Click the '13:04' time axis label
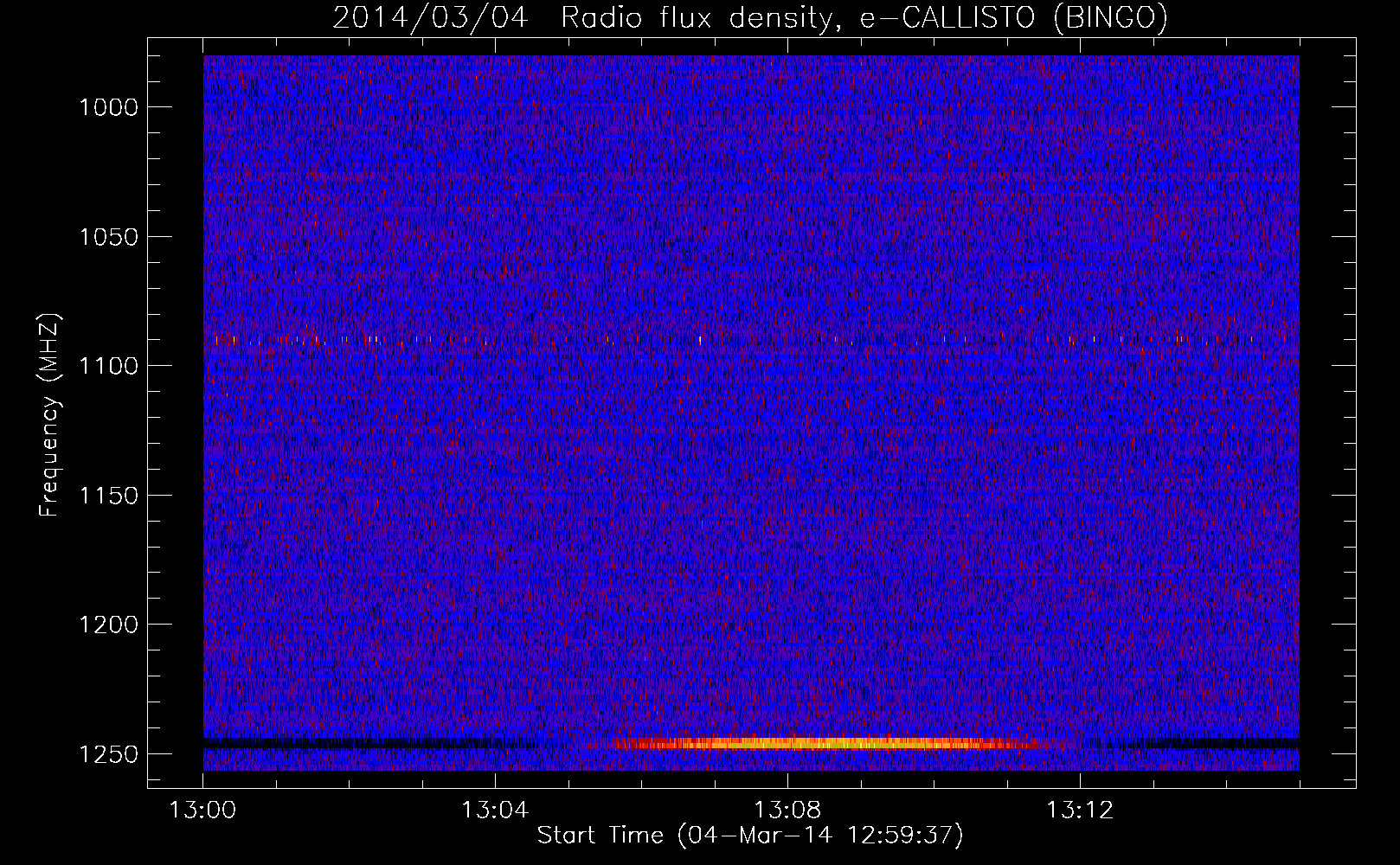 pos(495,811)
